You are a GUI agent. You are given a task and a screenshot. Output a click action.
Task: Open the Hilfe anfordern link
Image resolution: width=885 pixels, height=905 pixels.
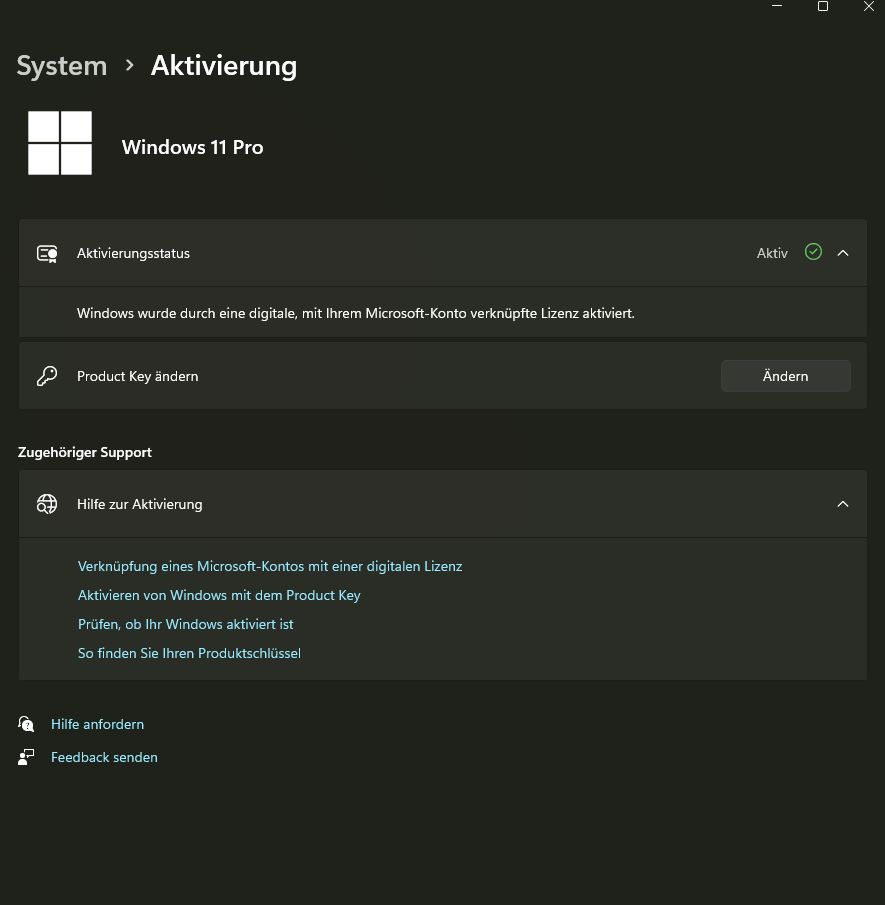tap(98, 724)
